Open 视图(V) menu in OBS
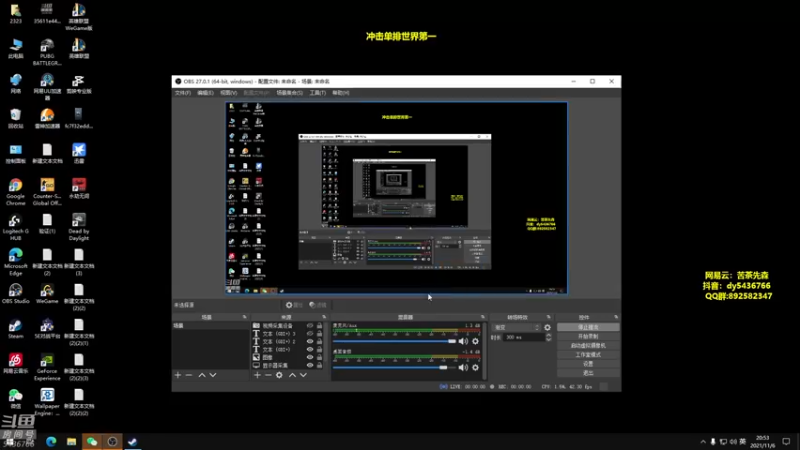The width and height of the screenshot is (800, 450). [x=228, y=93]
